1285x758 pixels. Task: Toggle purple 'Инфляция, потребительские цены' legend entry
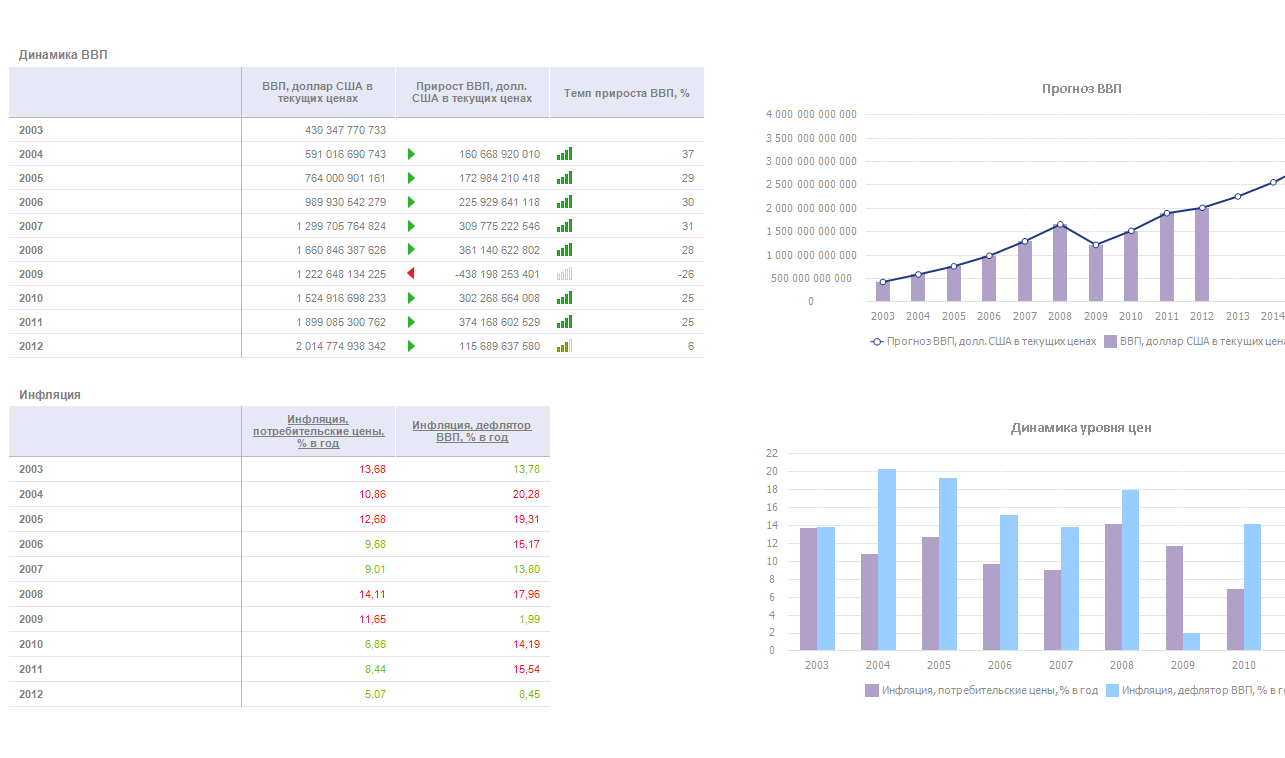[x=872, y=690]
